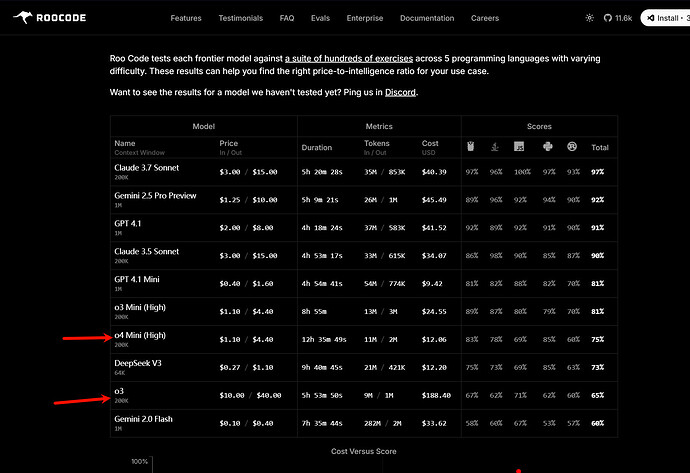This screenshot has width=690, height=473.
Task: Click the $188.40 cost cell
Action: 436,396
